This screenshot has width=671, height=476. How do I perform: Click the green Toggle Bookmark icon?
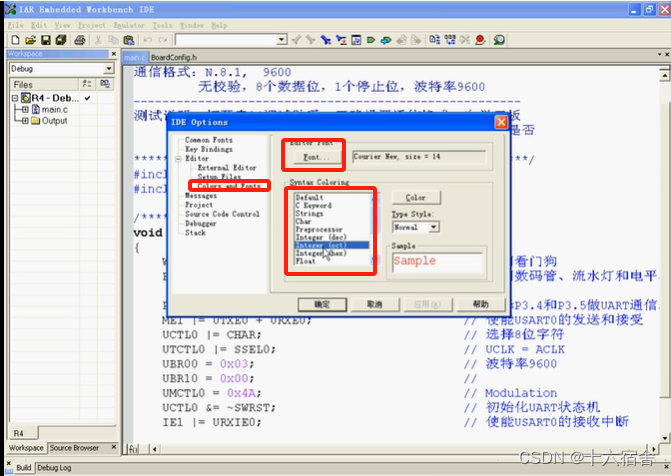(x=371, y=40)
